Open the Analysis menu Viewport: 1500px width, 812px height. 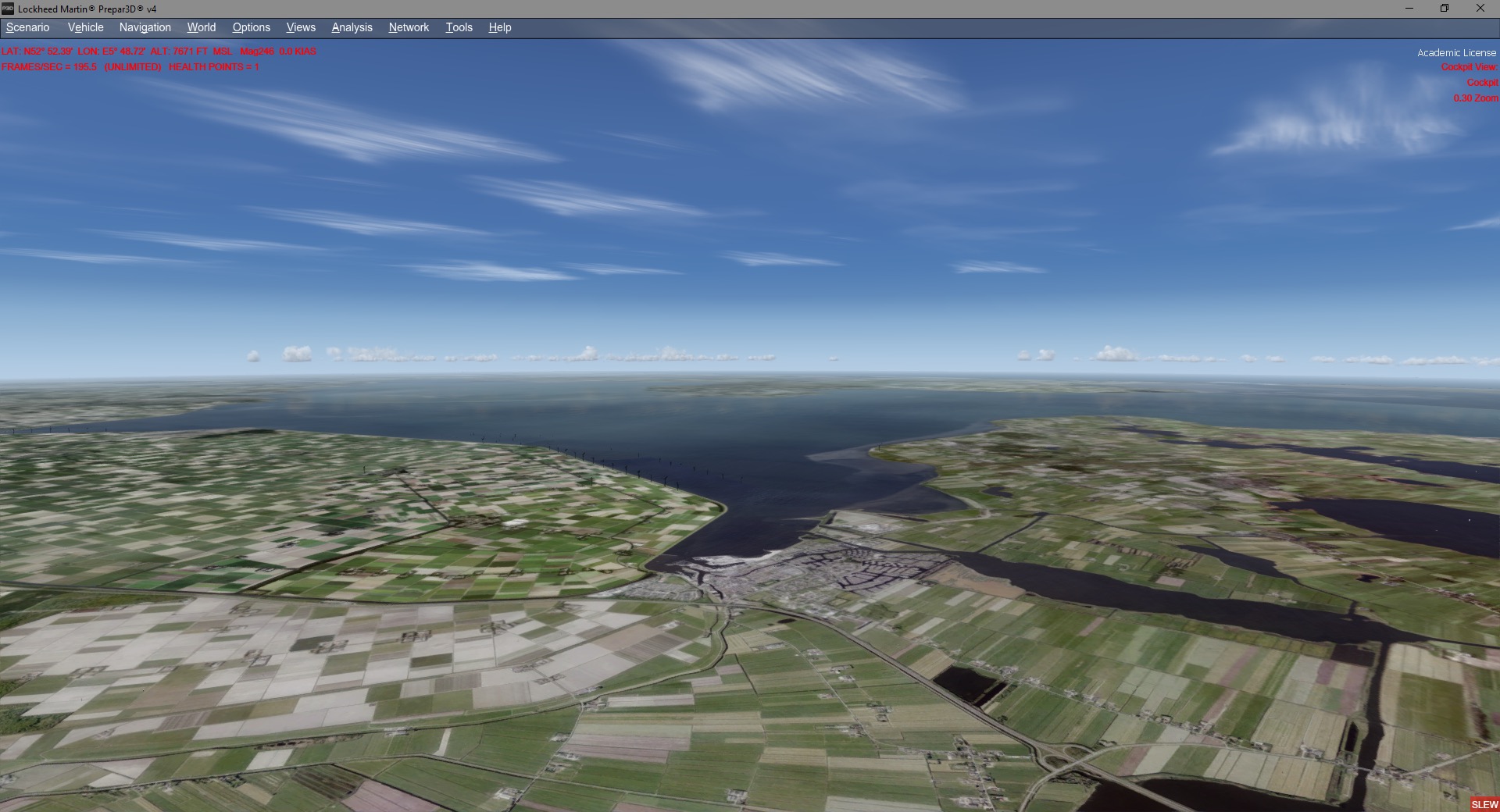(352, 27)
